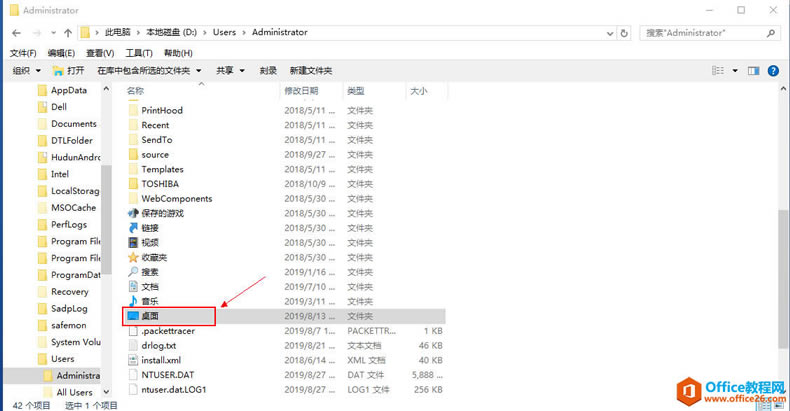Select the 链接 links folder icon
790x411 pixels.
pos(133,228)
